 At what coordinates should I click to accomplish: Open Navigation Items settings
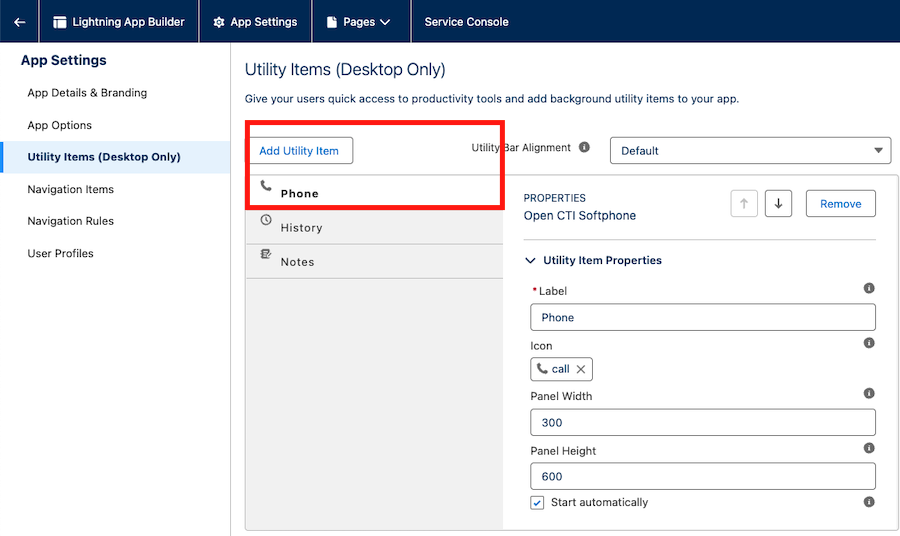point(70,189)
